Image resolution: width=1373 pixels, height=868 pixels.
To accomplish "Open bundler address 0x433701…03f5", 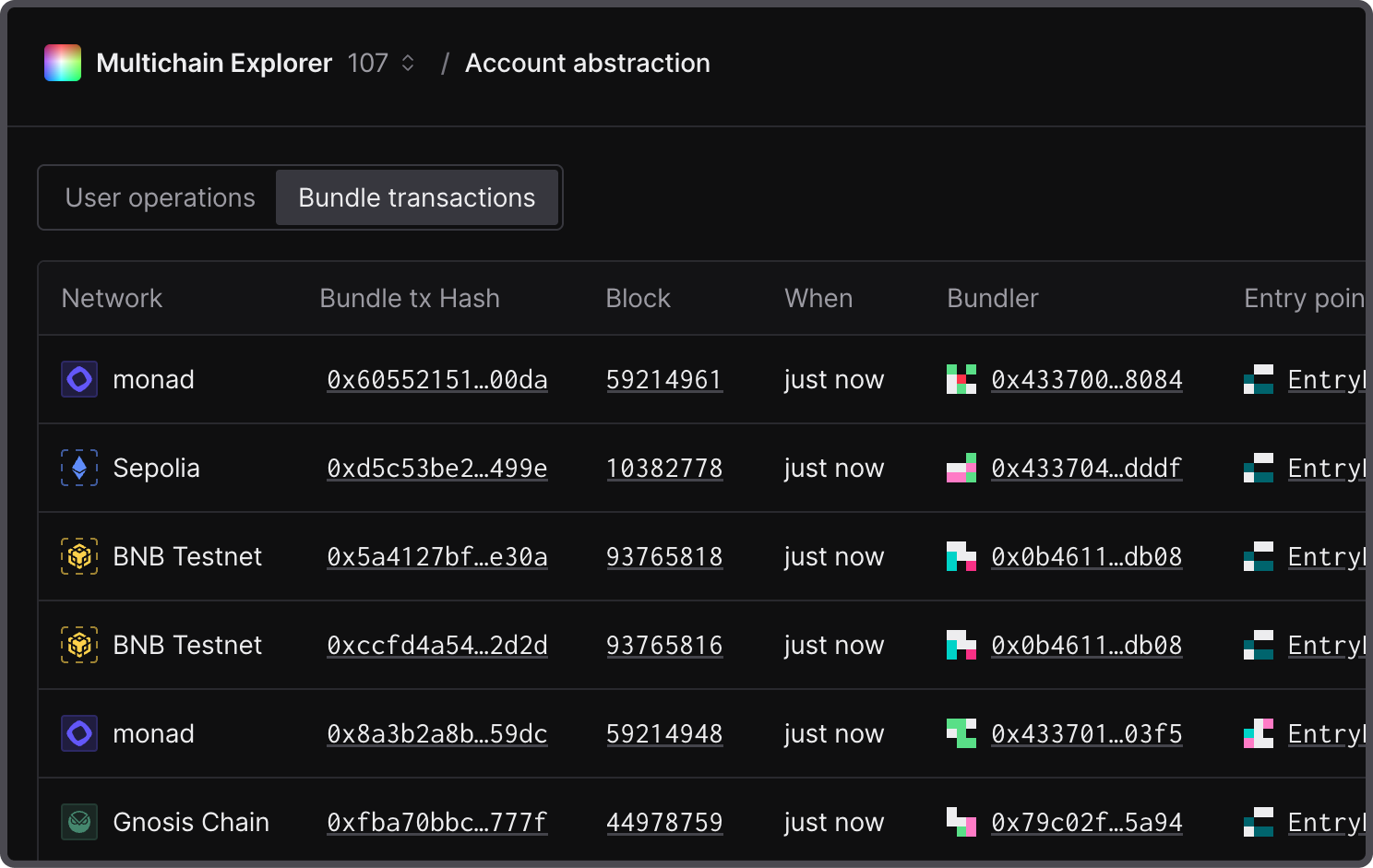I will point(1086,733).
